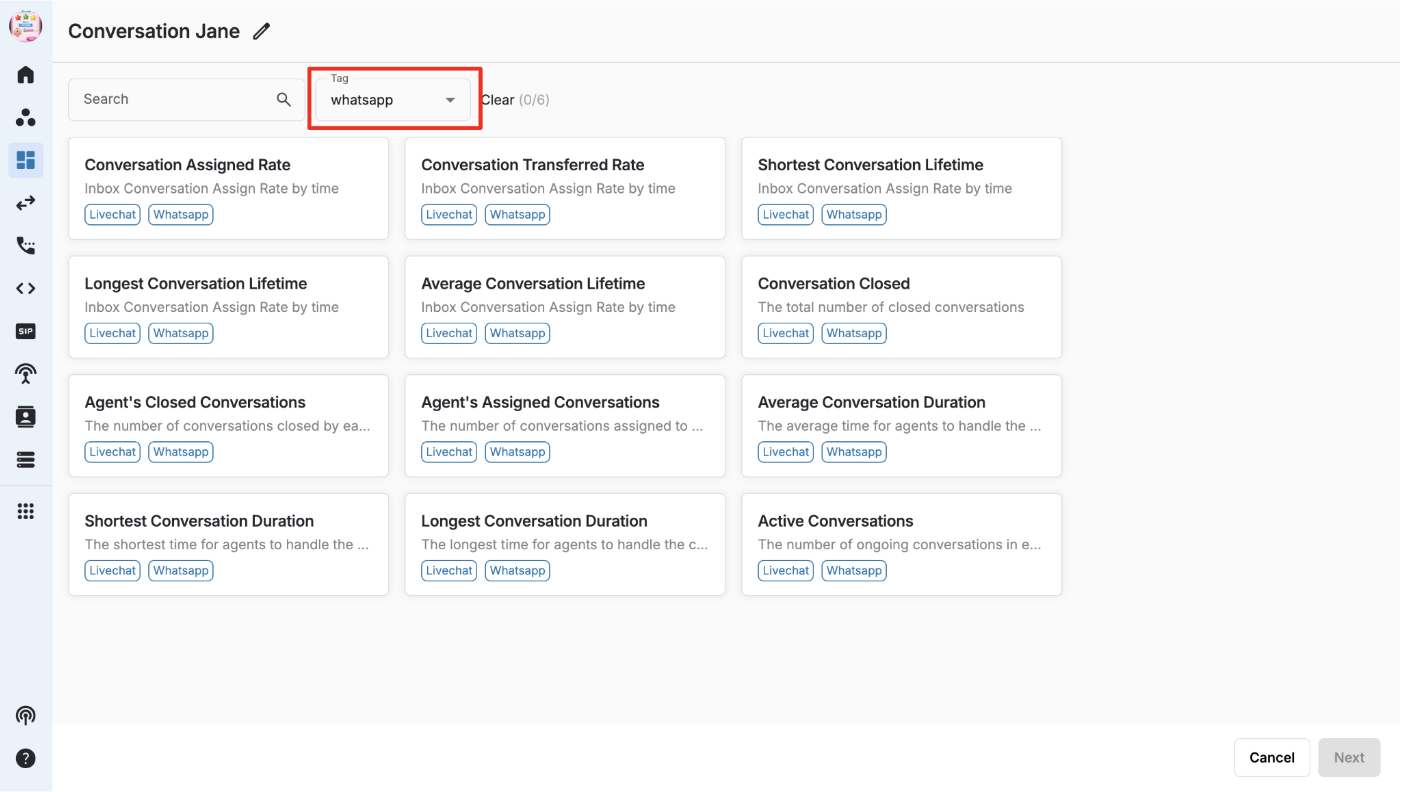This screenshot has width=1408, height=792.
Task: Click Whatsapp tag on Longest Conversation Duration
Action: pyautogui.click(x=518, y=571)
